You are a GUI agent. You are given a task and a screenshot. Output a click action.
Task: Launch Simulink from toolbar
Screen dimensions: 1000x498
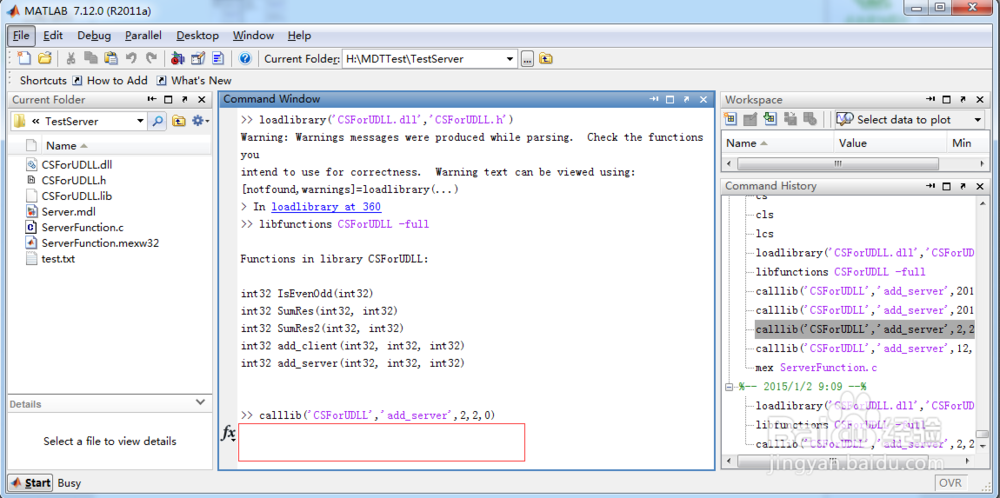(x=178, y=59)
